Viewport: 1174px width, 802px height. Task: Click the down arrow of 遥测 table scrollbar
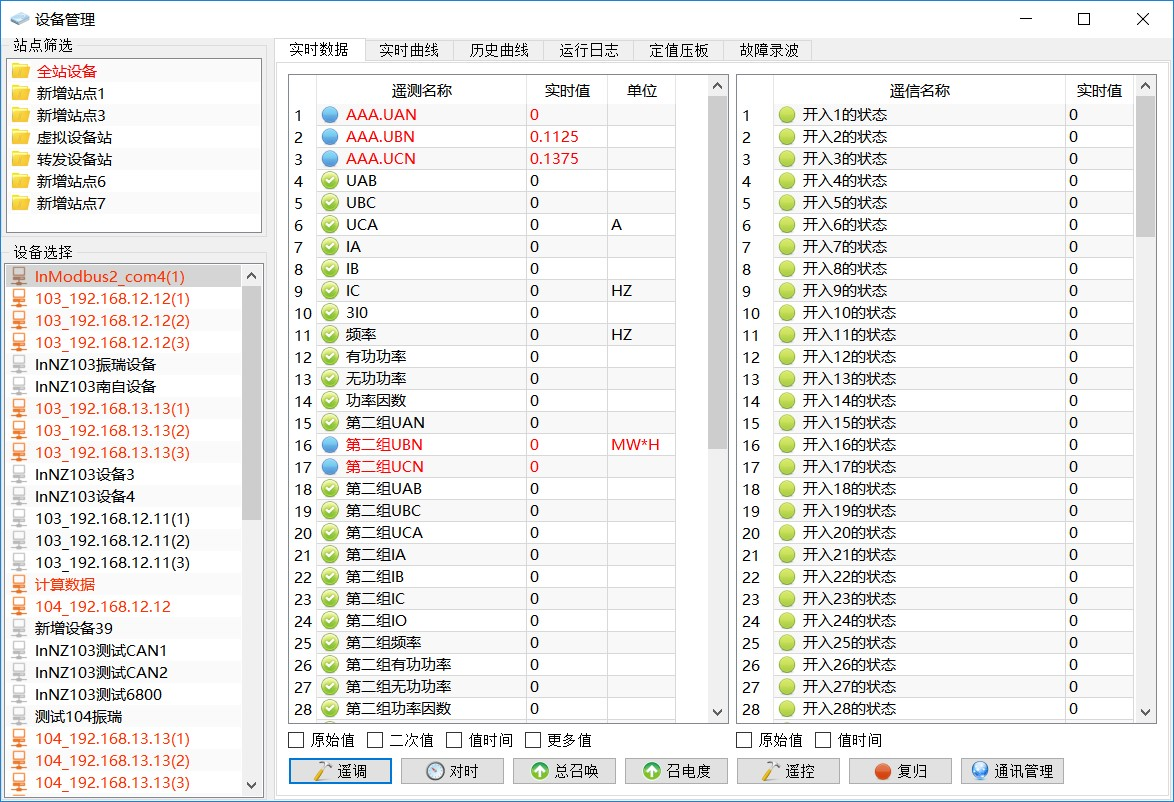[x=717, y=711]
